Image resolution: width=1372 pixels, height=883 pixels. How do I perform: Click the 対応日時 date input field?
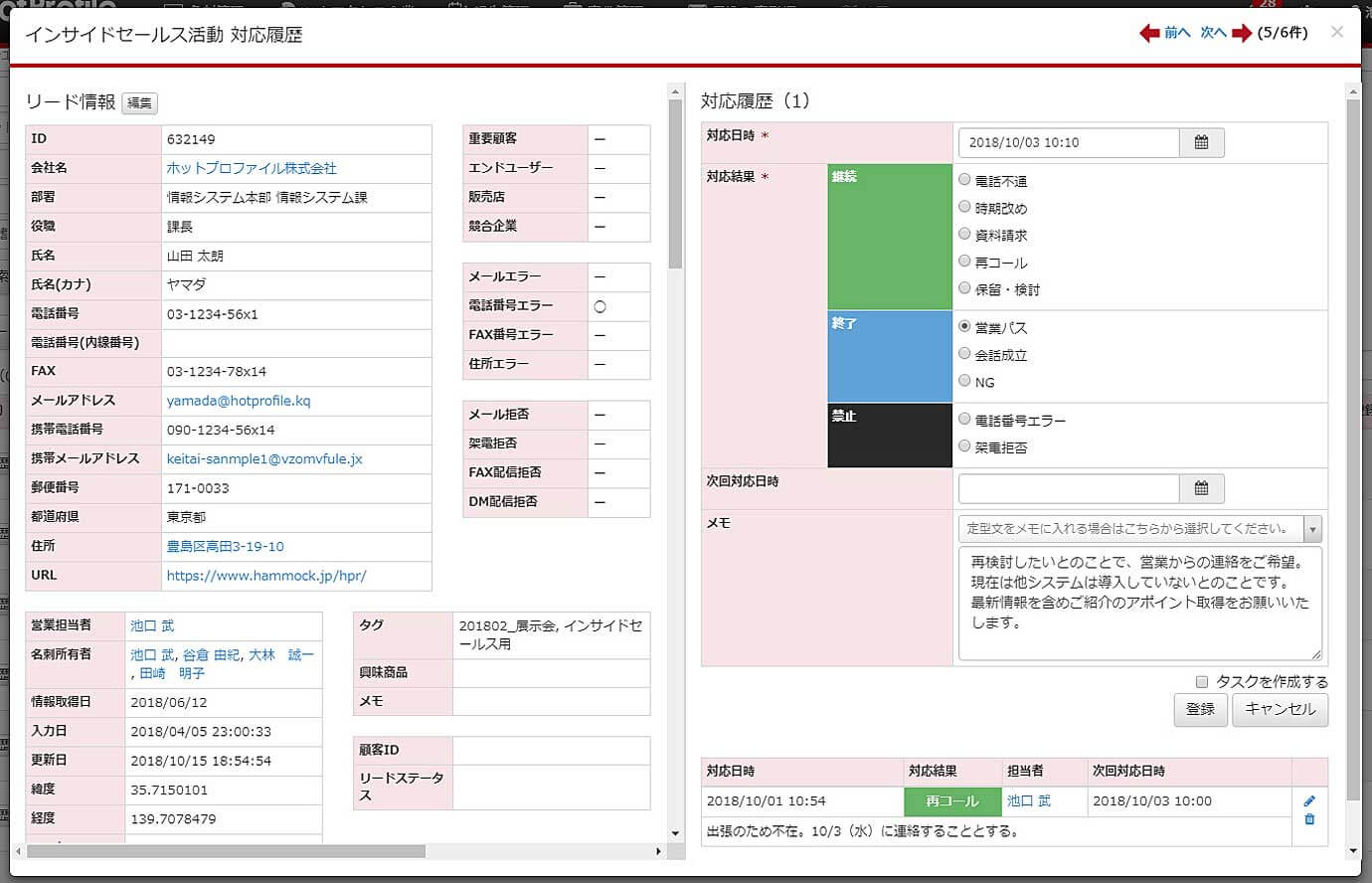(1069, 142)
